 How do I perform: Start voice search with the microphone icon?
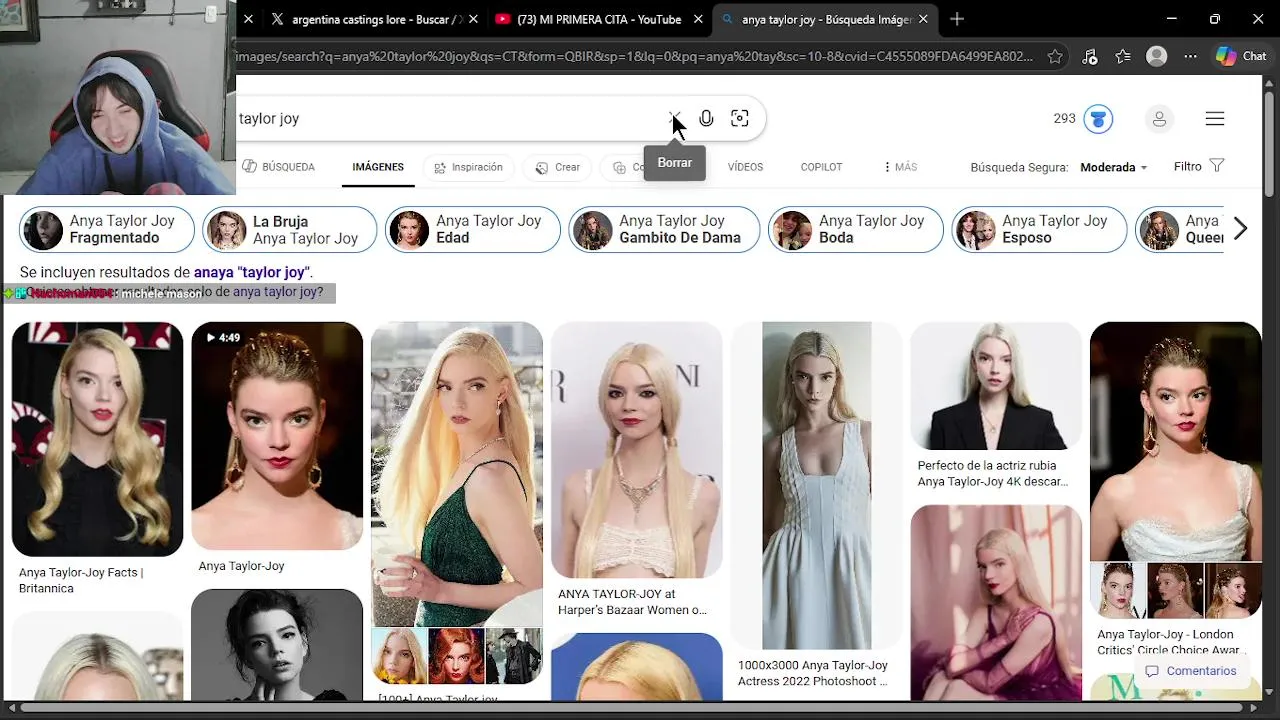point(706,118)
